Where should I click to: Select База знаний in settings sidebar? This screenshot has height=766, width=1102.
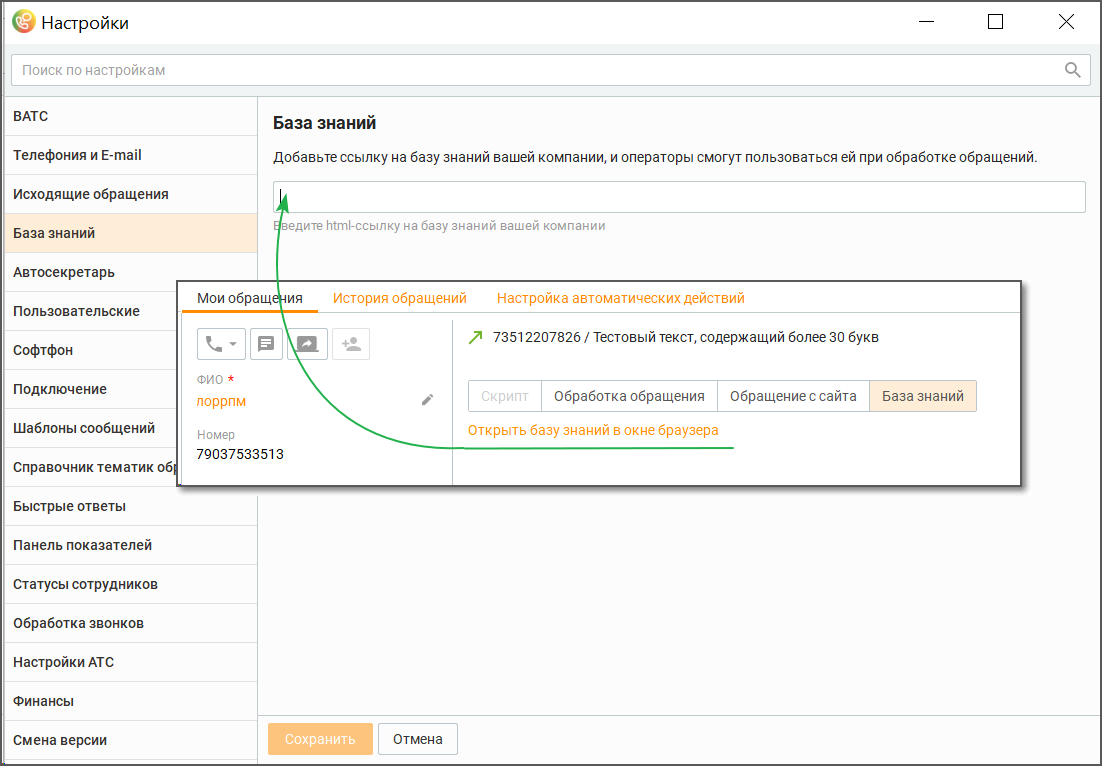tap(131, 233)
